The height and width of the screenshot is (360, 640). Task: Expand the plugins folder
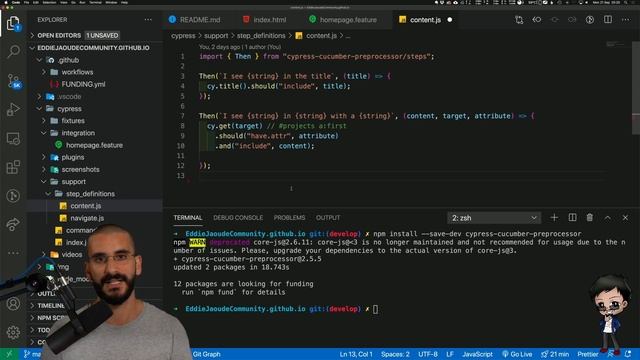[x=44, y=157]
